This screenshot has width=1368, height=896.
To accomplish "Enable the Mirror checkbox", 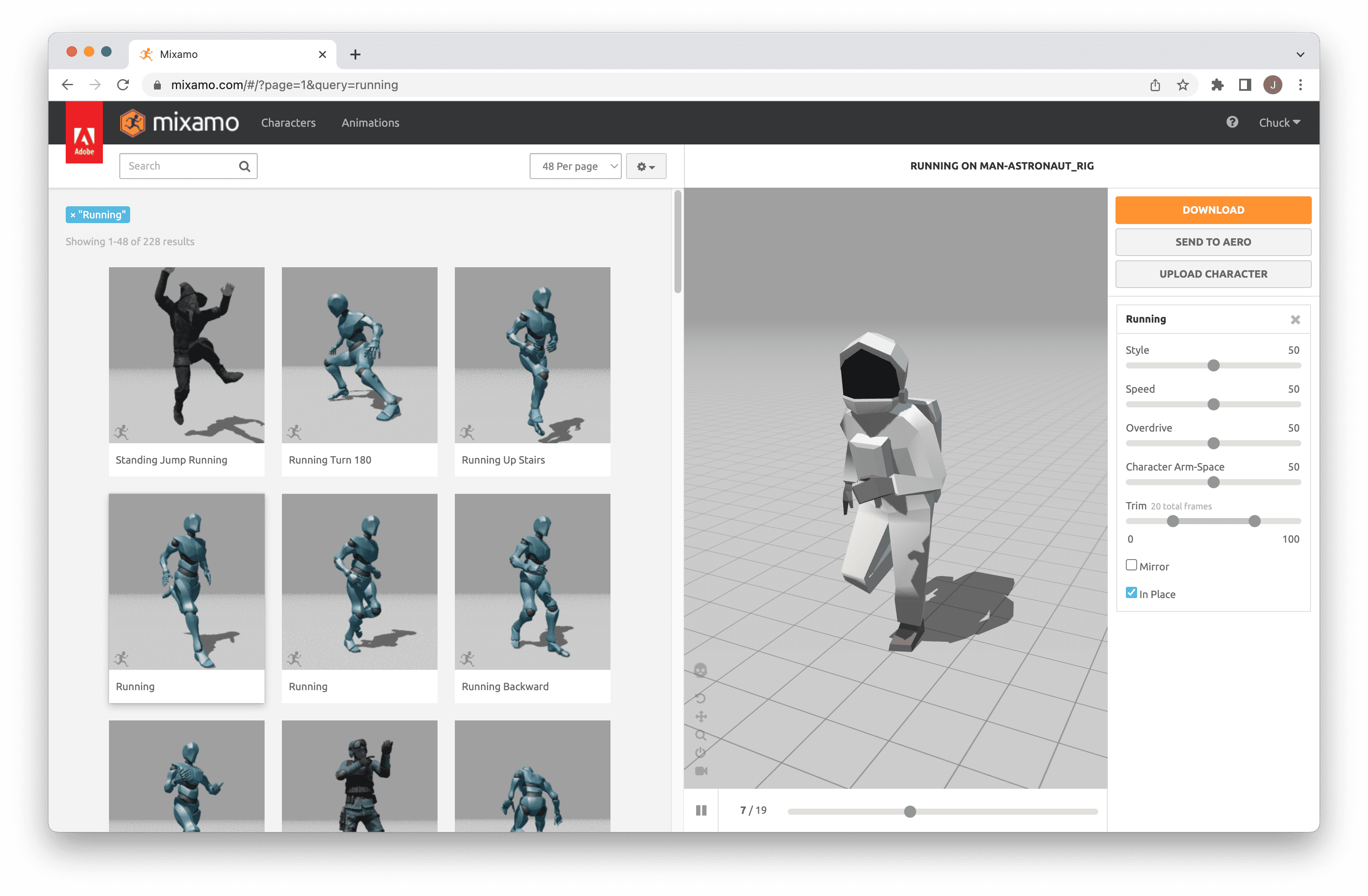I will [1131, 565].
